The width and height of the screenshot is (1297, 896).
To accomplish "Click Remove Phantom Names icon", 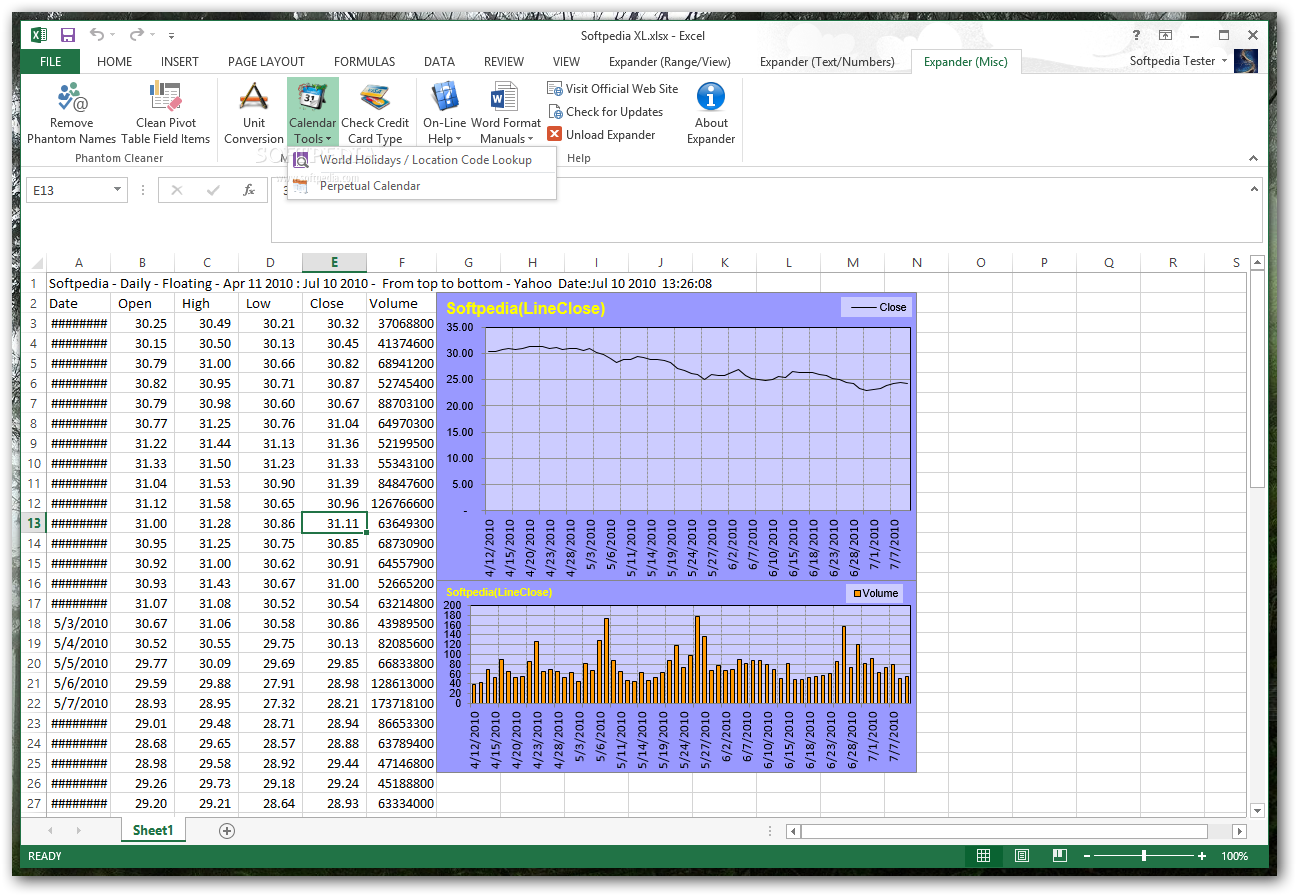I will pos(72,97).
